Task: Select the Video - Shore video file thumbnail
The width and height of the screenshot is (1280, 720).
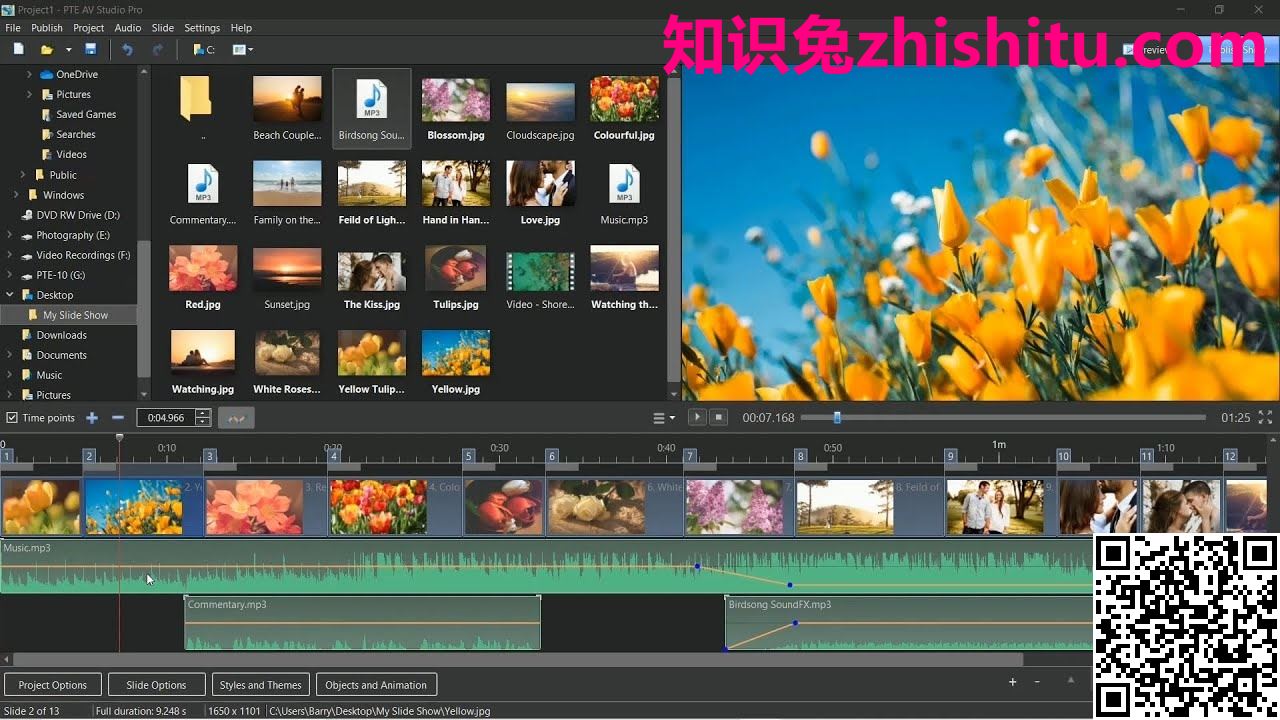Action: pos(540,271)
